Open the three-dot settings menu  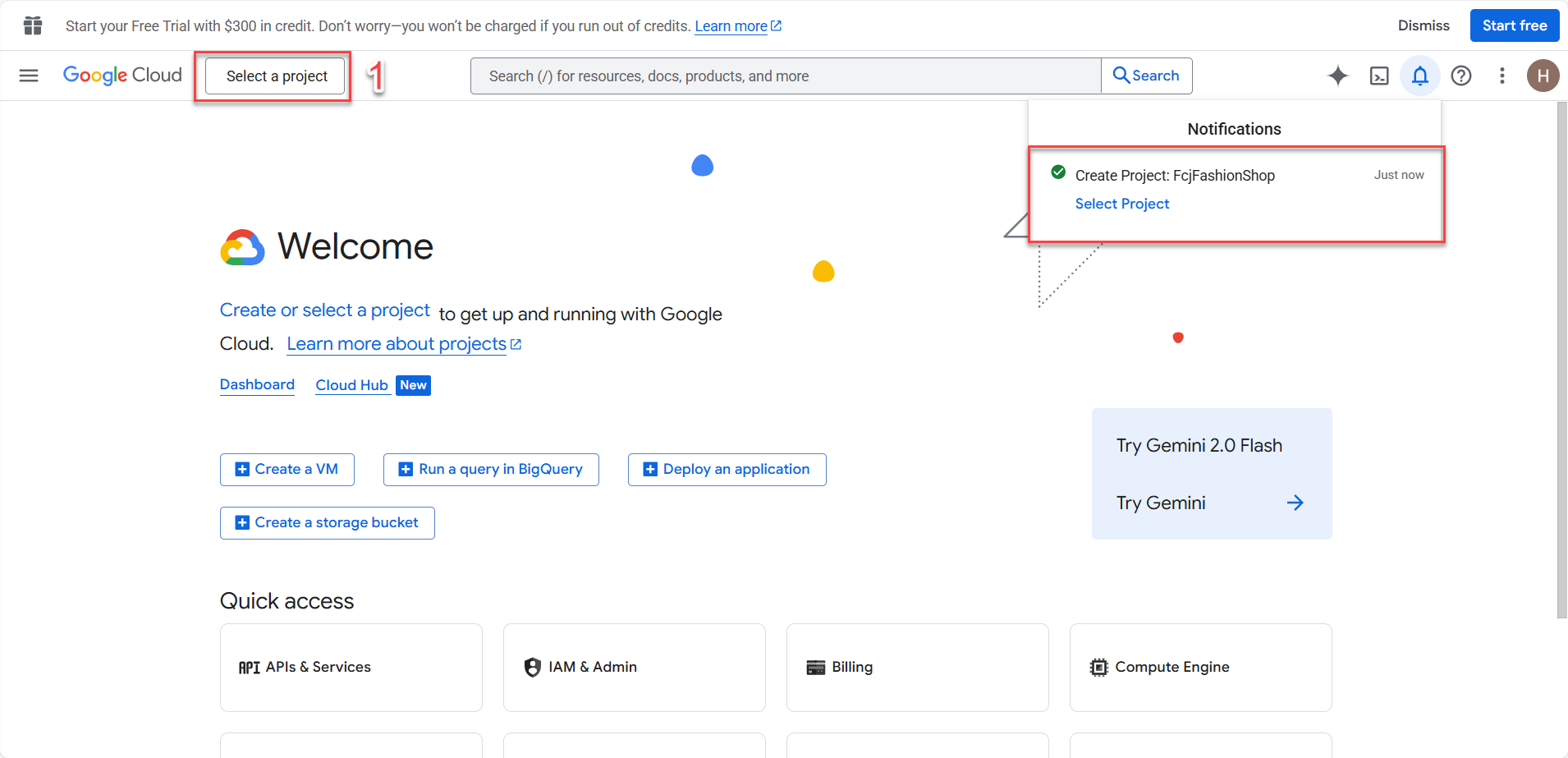point(1502,76)
